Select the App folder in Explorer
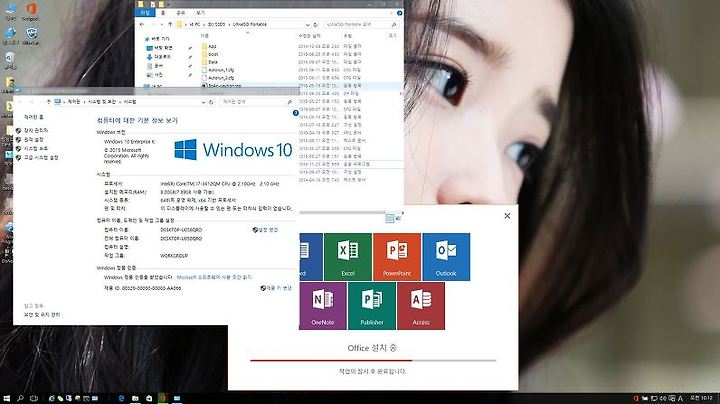720x404 pixels. pos(209,46)
